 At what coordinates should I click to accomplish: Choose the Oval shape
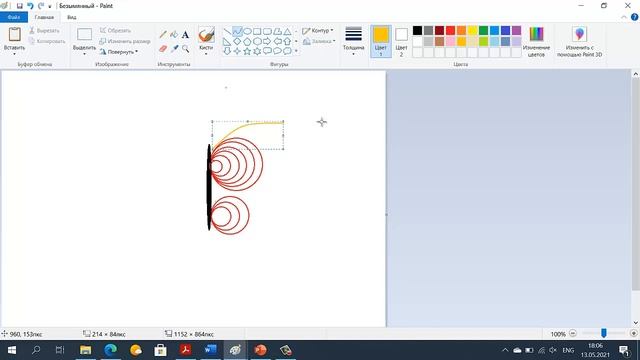tap(247, 31)
